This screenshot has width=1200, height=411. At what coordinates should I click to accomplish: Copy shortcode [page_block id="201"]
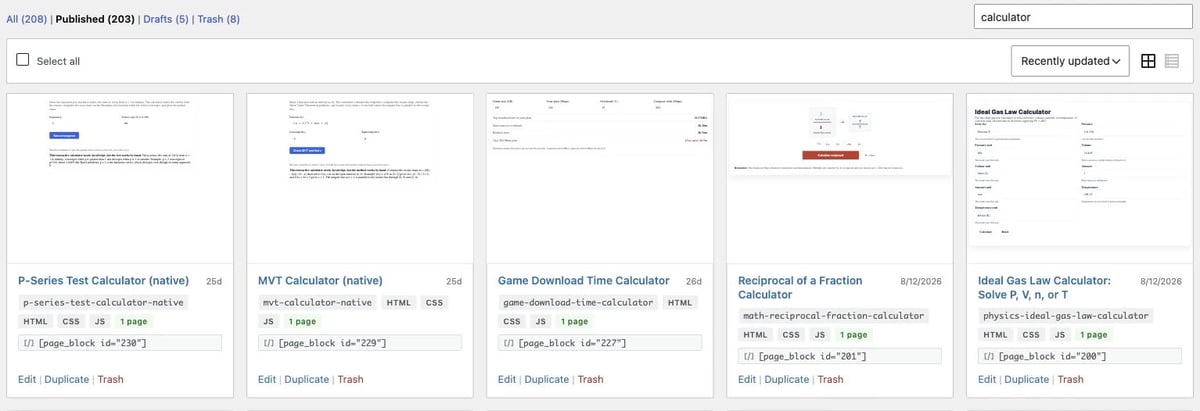pyautogui.click(x=840, y=356)
